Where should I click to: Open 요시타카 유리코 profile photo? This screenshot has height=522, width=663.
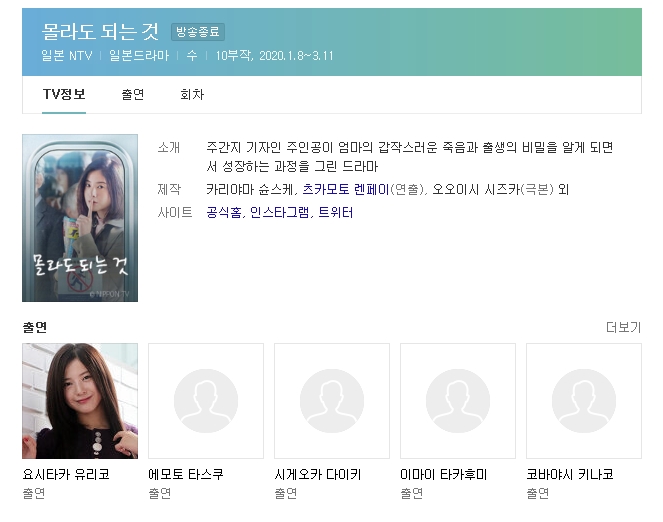pos(80,401)
